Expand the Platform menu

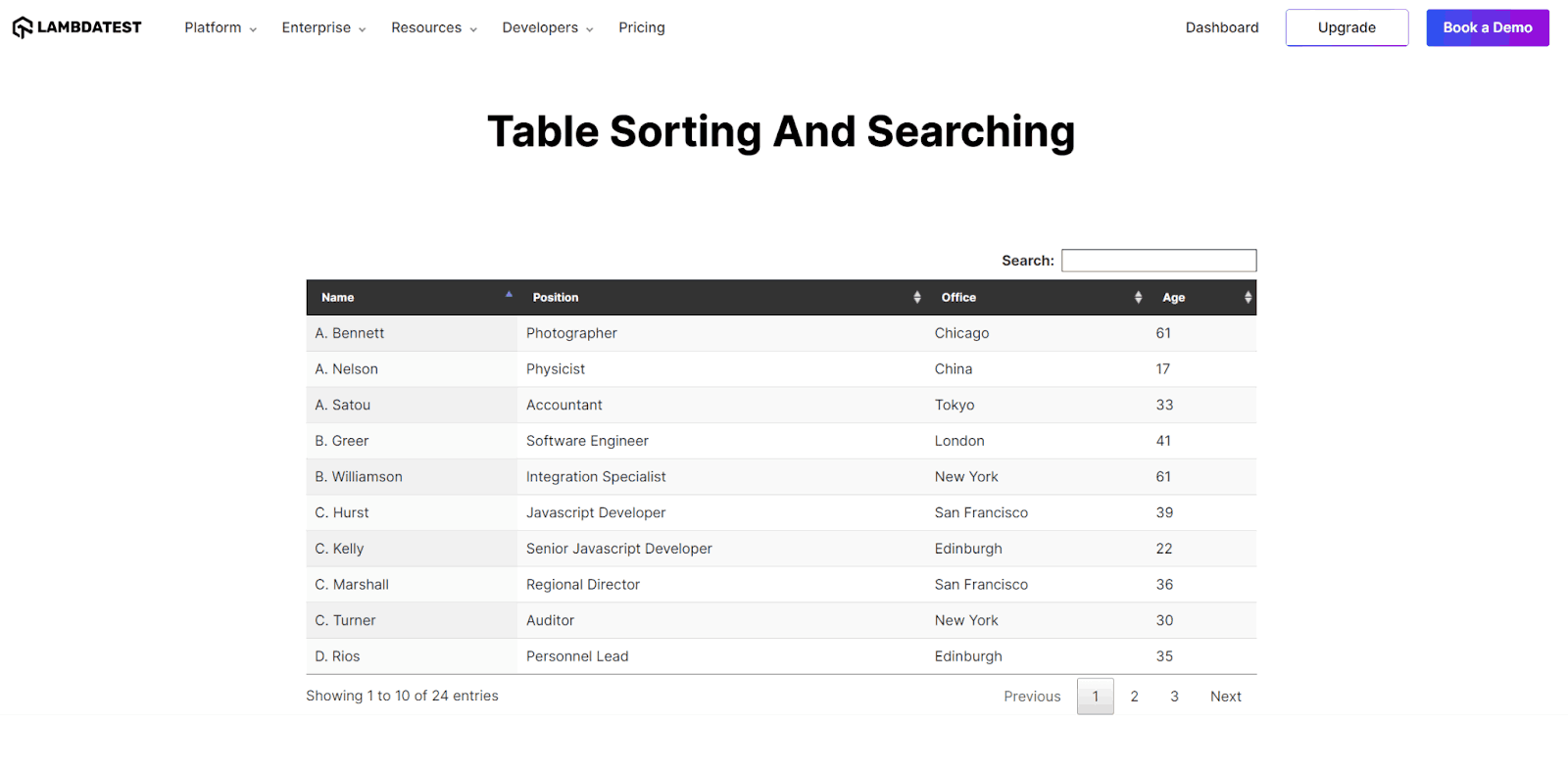click(220, 27)
